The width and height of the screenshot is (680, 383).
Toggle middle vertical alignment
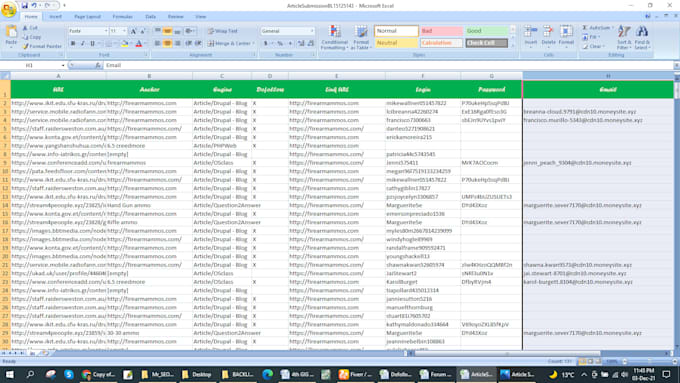point(167,31)
